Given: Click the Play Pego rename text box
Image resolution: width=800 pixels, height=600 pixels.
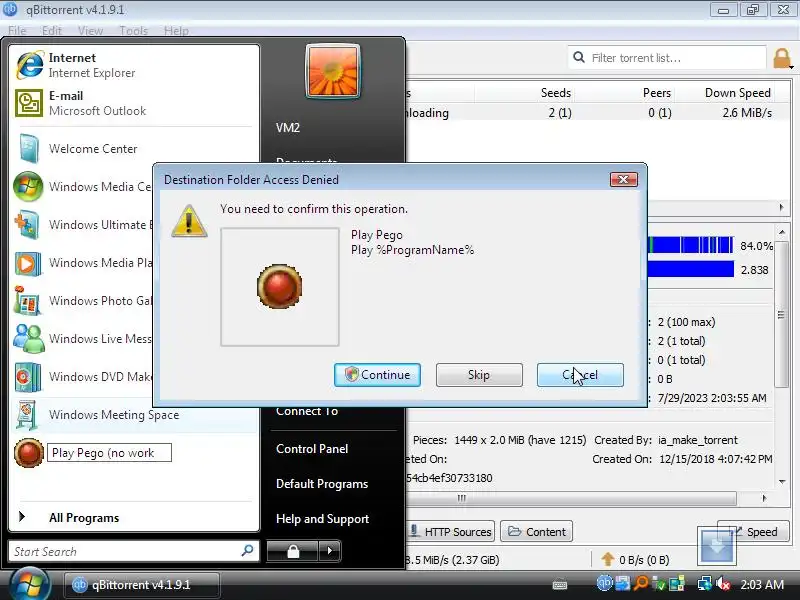Looking at the screenshot, I should click(109, 453).
